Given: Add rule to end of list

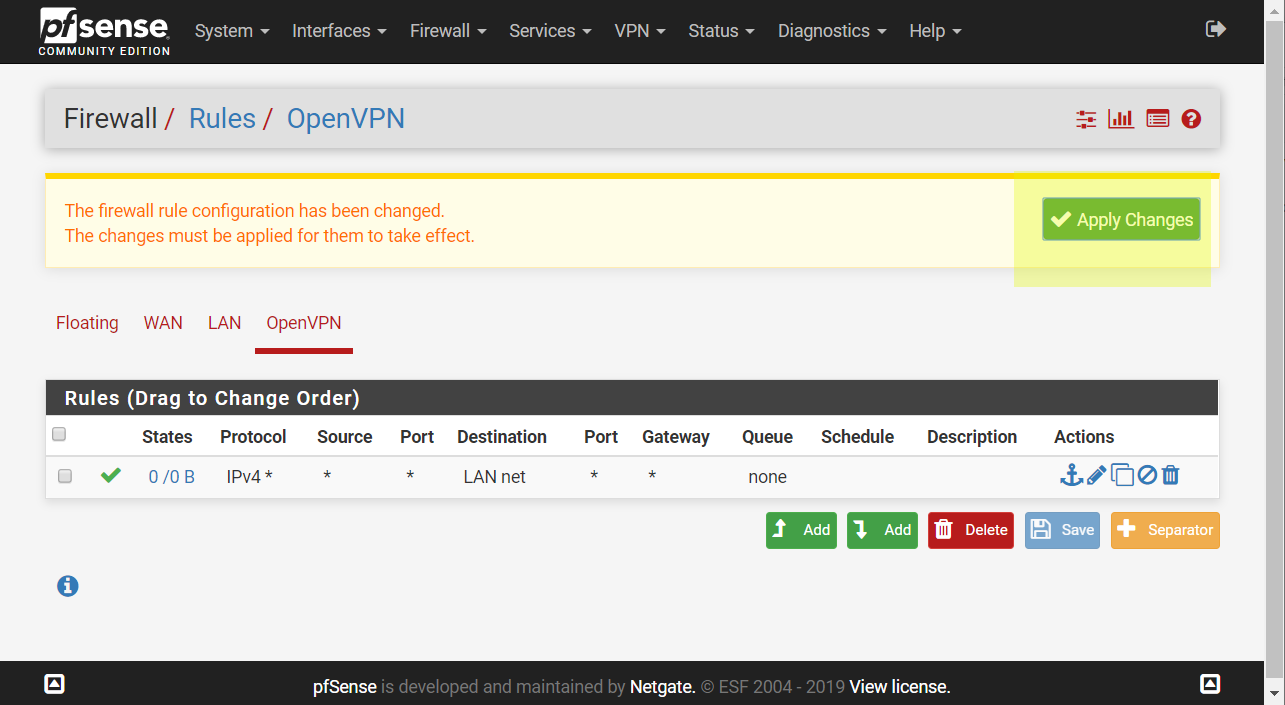Looking at the screenshot, I should click(x=882, y=530).
